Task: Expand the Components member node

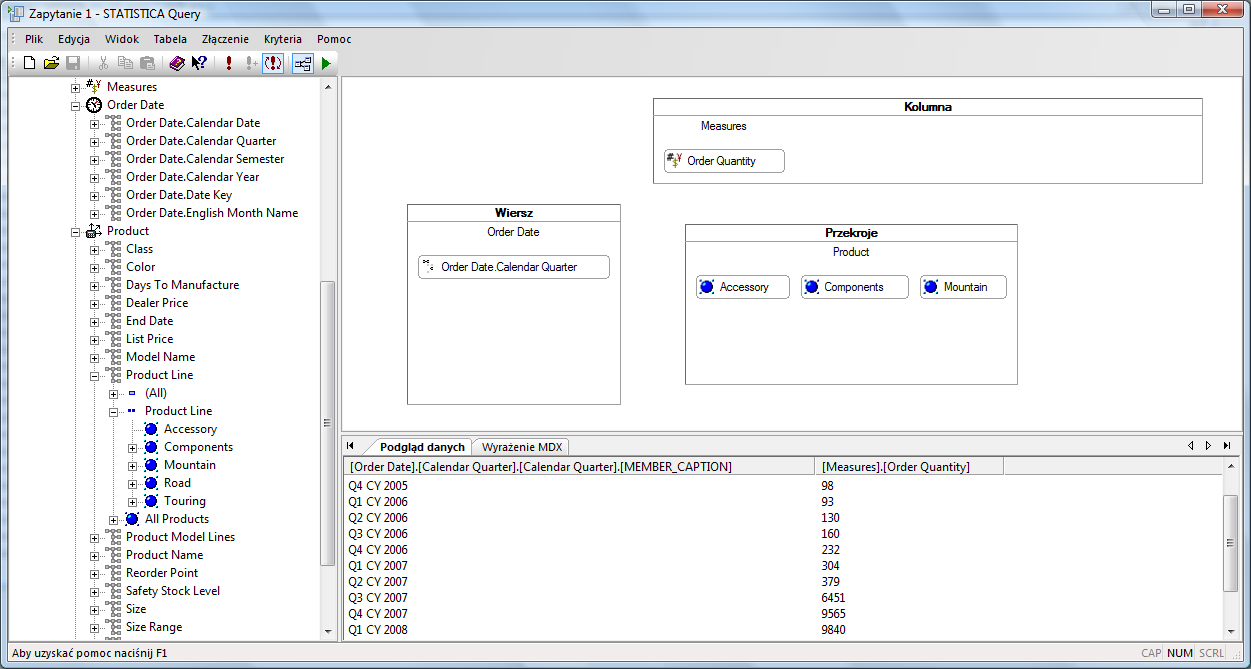Action: coord(133,447)
